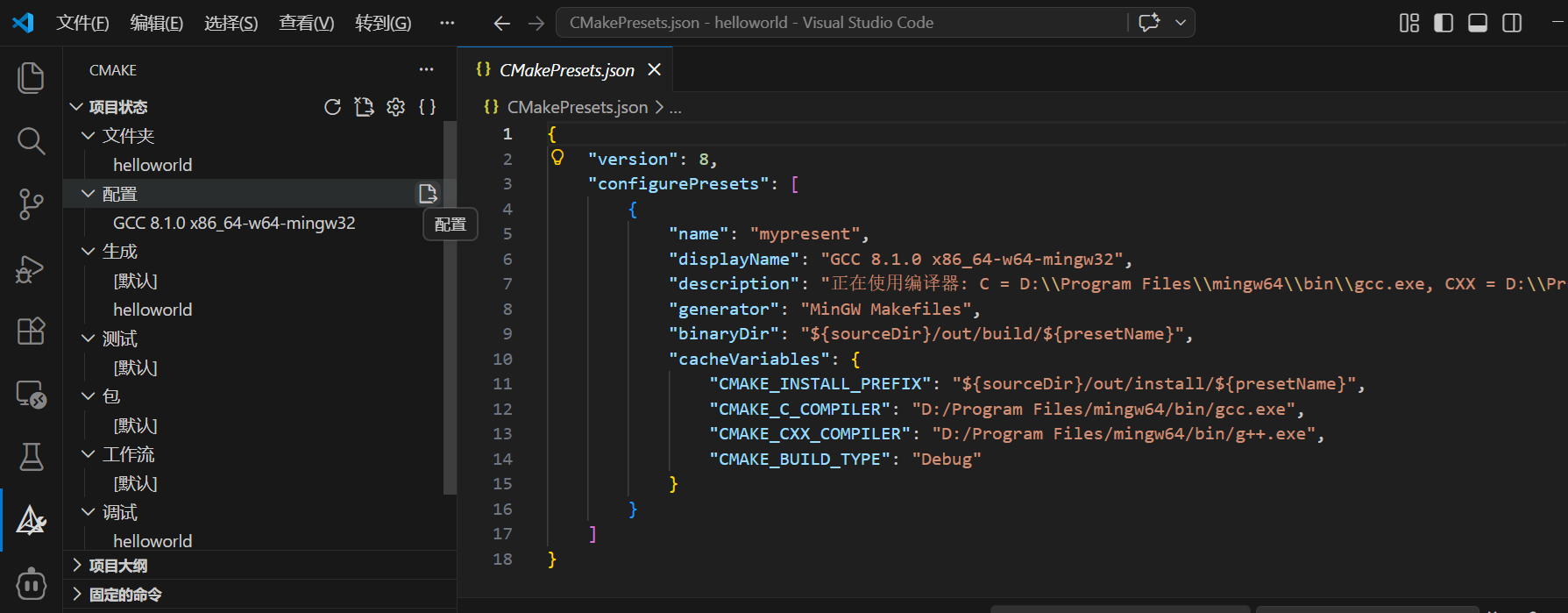This screenshot has width=1568, height=613.
Task: Toggle secondary side bar visibility
Action: coord(1512,23)
